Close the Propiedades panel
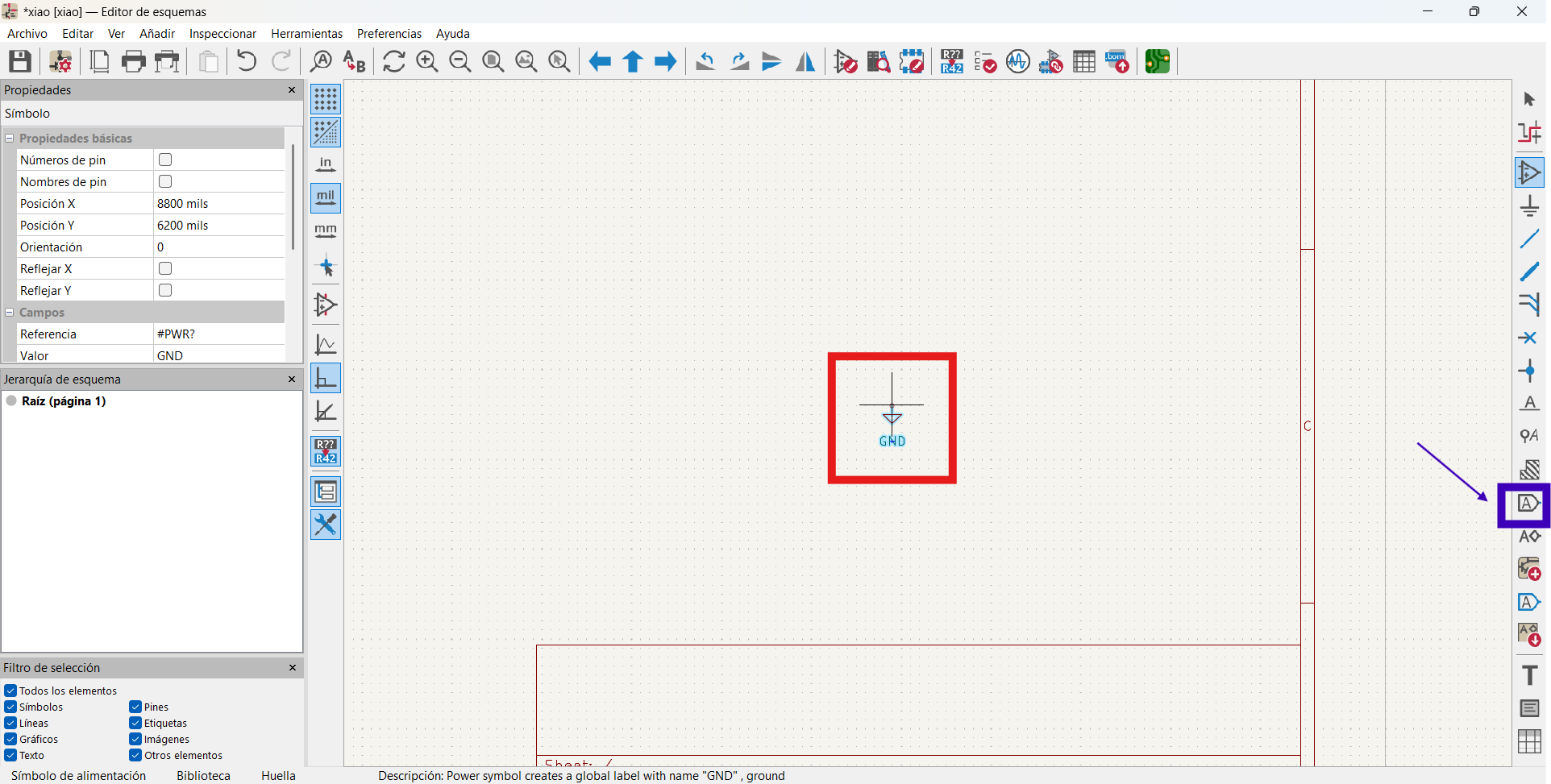1551x784 pixels. (x=292, y=89)
